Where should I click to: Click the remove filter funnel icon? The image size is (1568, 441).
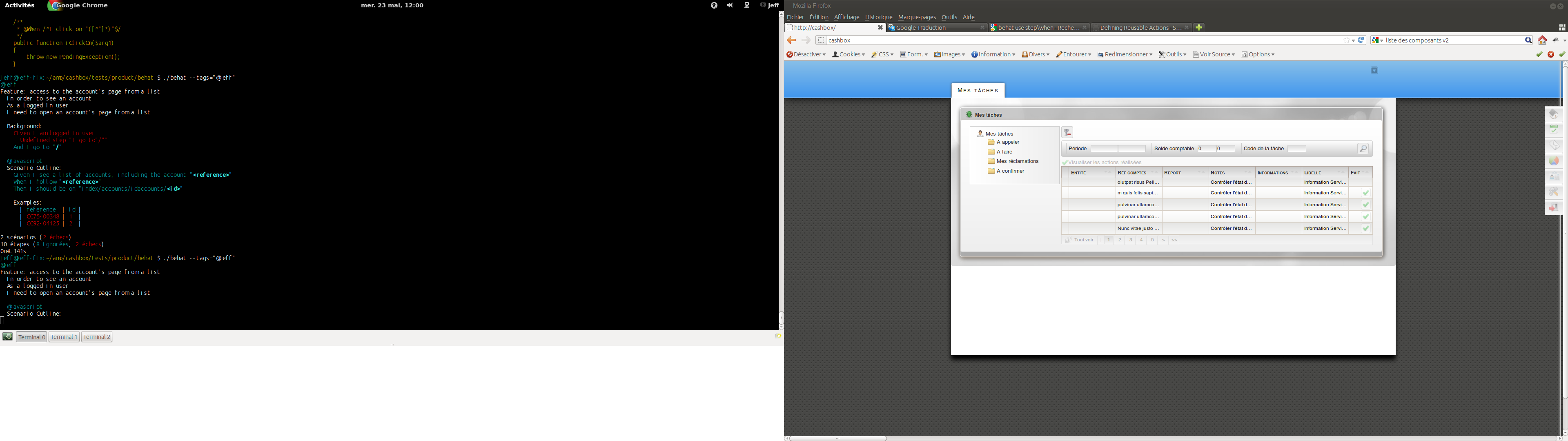1067,133
